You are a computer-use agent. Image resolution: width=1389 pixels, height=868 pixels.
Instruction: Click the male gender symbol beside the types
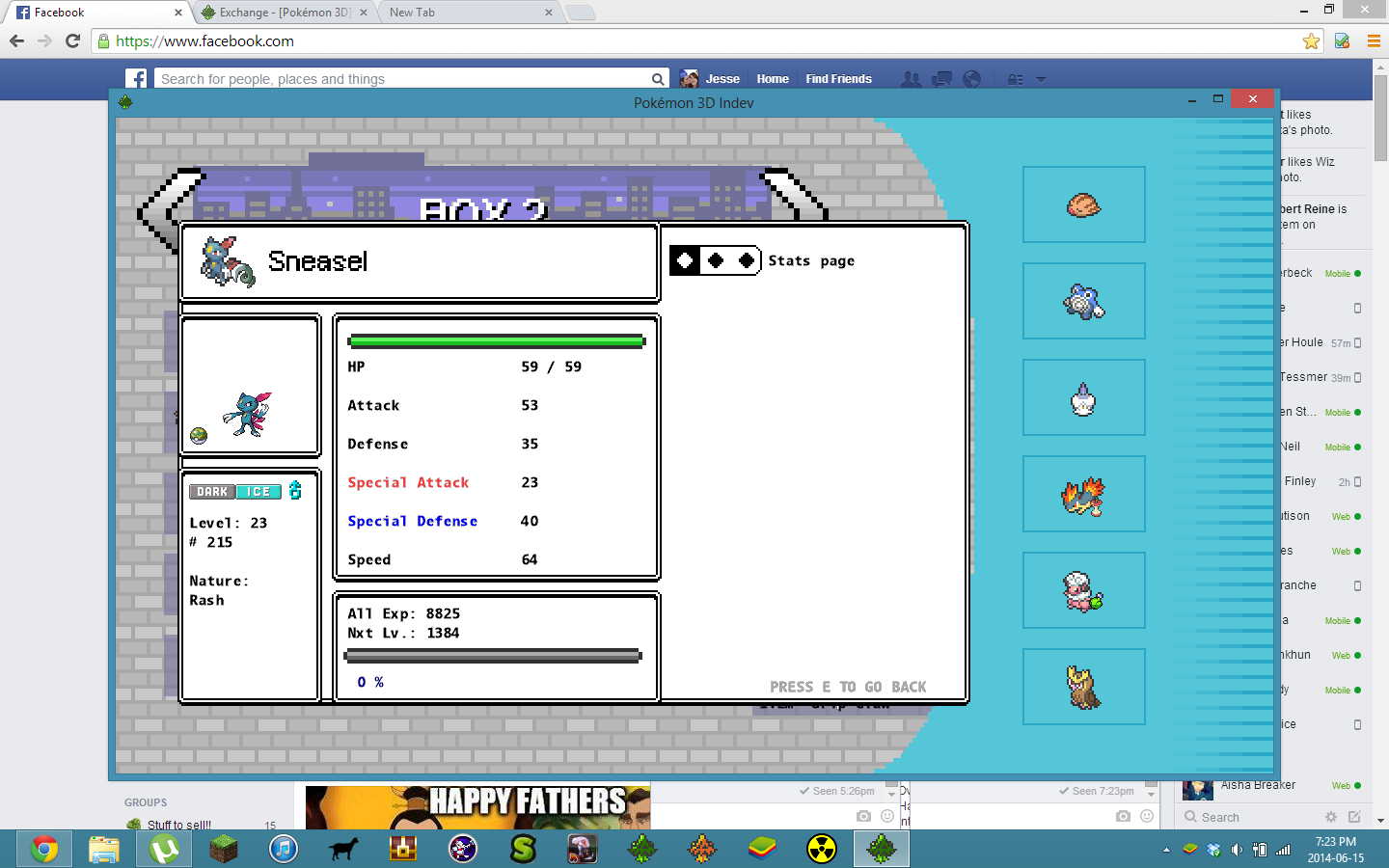pos(295,490)
